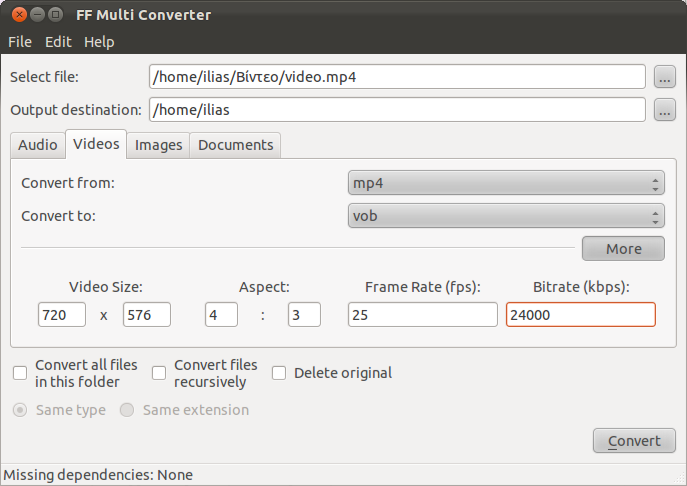Click the Convert button

tap(634, 441)
